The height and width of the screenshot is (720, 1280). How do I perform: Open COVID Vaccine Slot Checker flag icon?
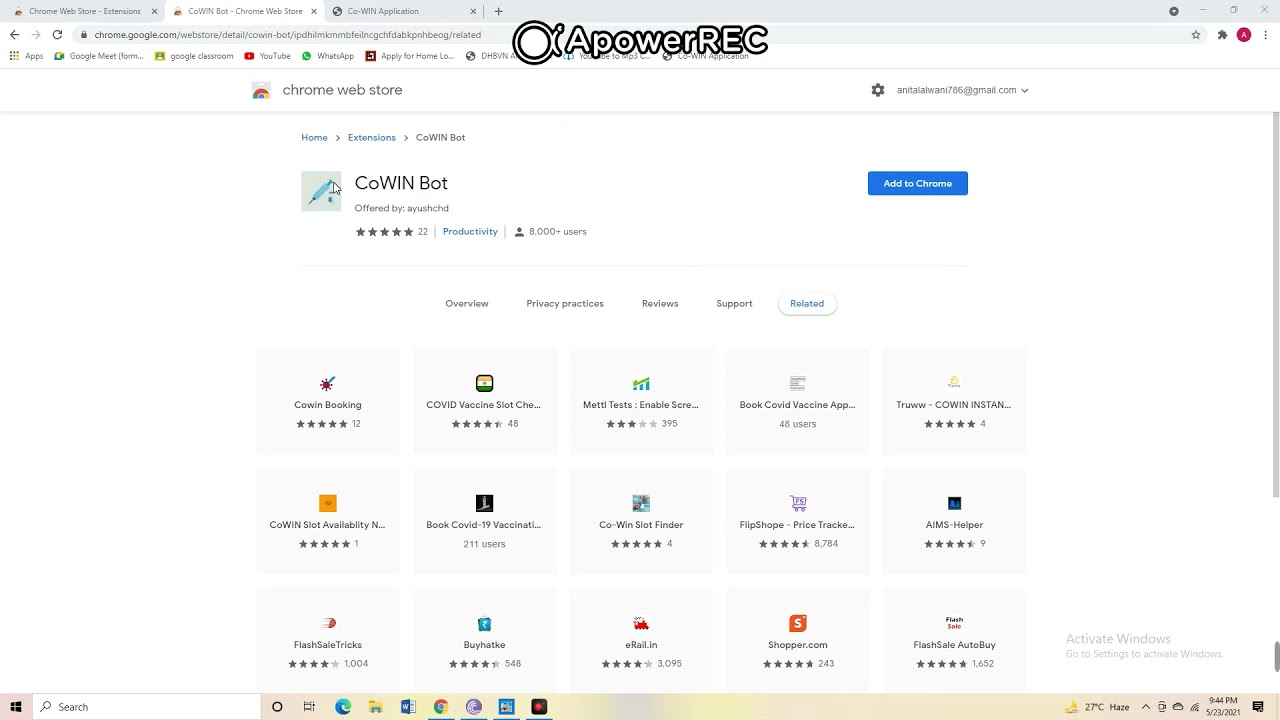coord(484,383)
